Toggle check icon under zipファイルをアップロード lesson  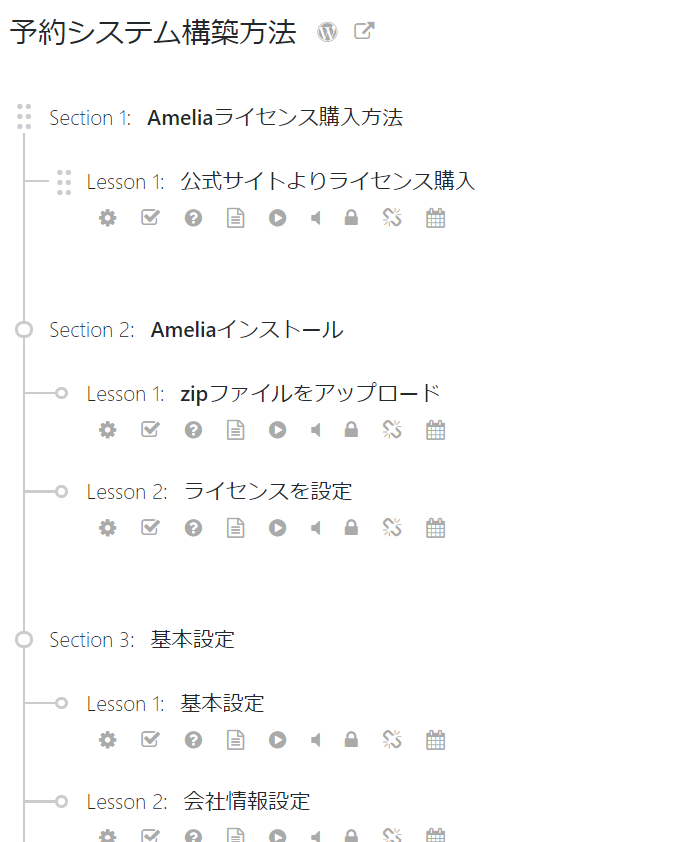pyautogui.click(x=150, y=429)
